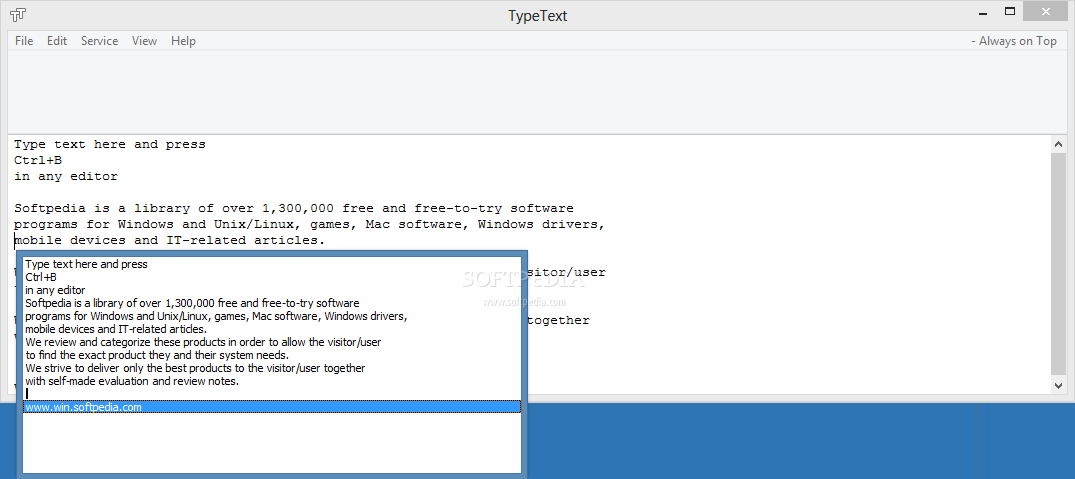This screenshot has height=479, width=1075.
Task: Click line starting 'Softpedia is a library' in editor
Action: pos(293,208)
